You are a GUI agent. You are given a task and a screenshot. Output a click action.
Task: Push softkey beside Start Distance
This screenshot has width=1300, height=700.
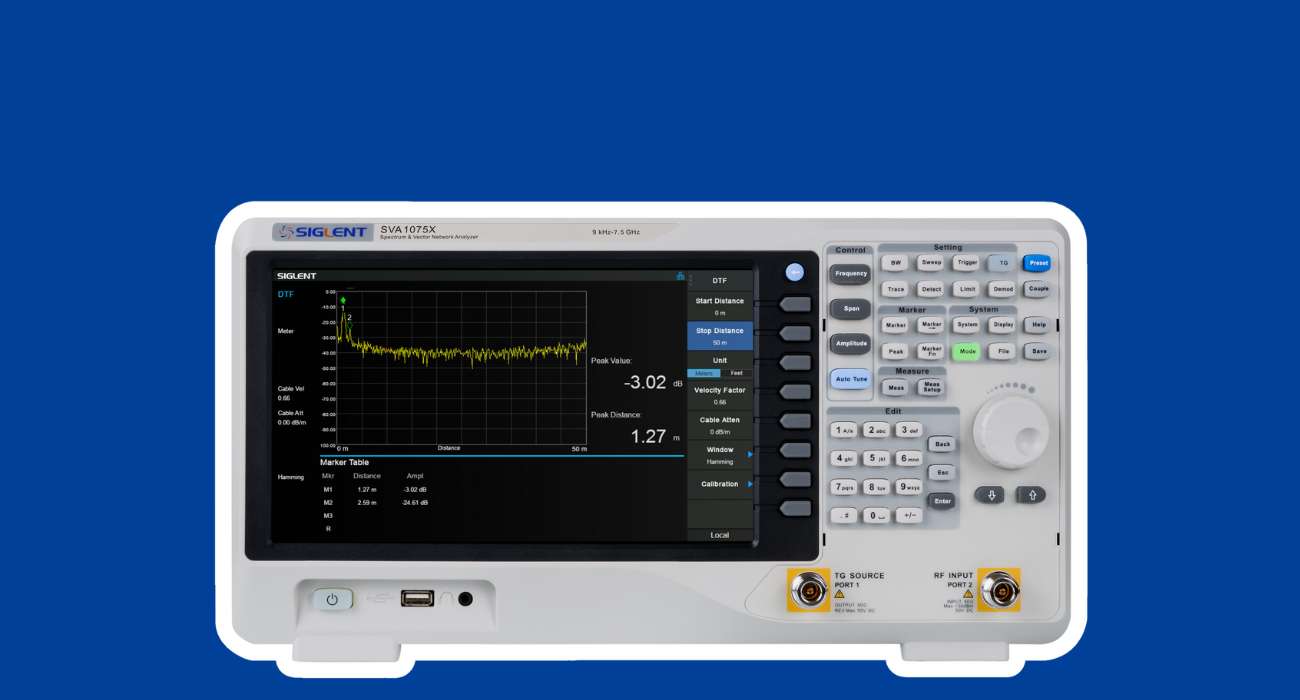795,304
